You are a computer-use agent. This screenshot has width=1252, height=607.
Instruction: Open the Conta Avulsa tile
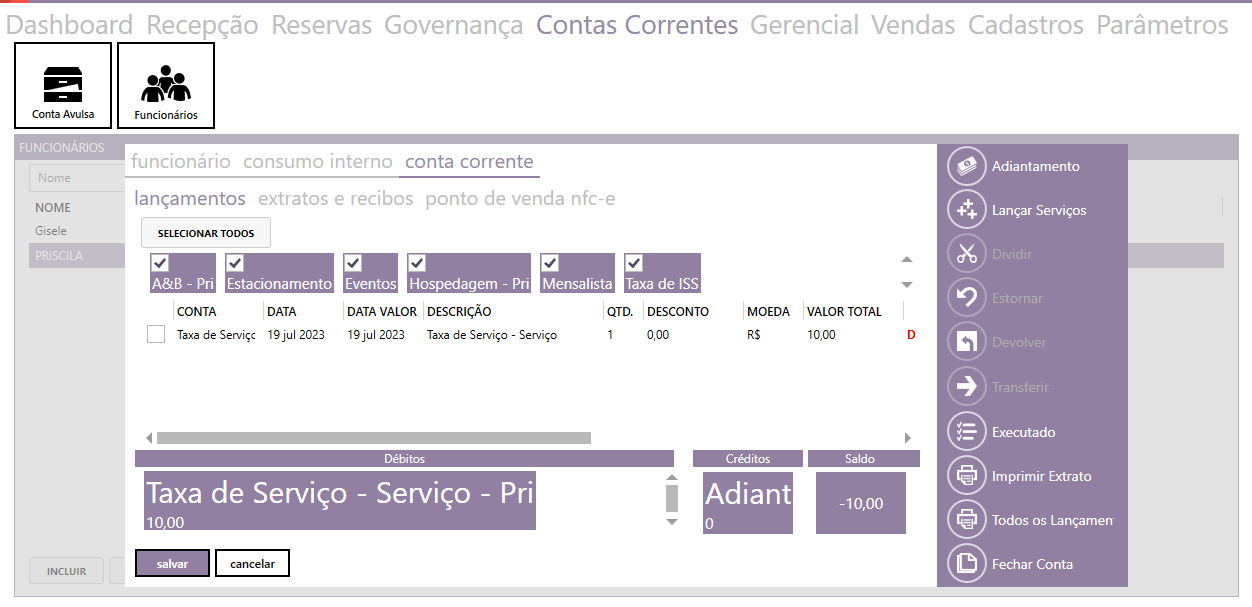pyautogui.click(x=63, y=86)
